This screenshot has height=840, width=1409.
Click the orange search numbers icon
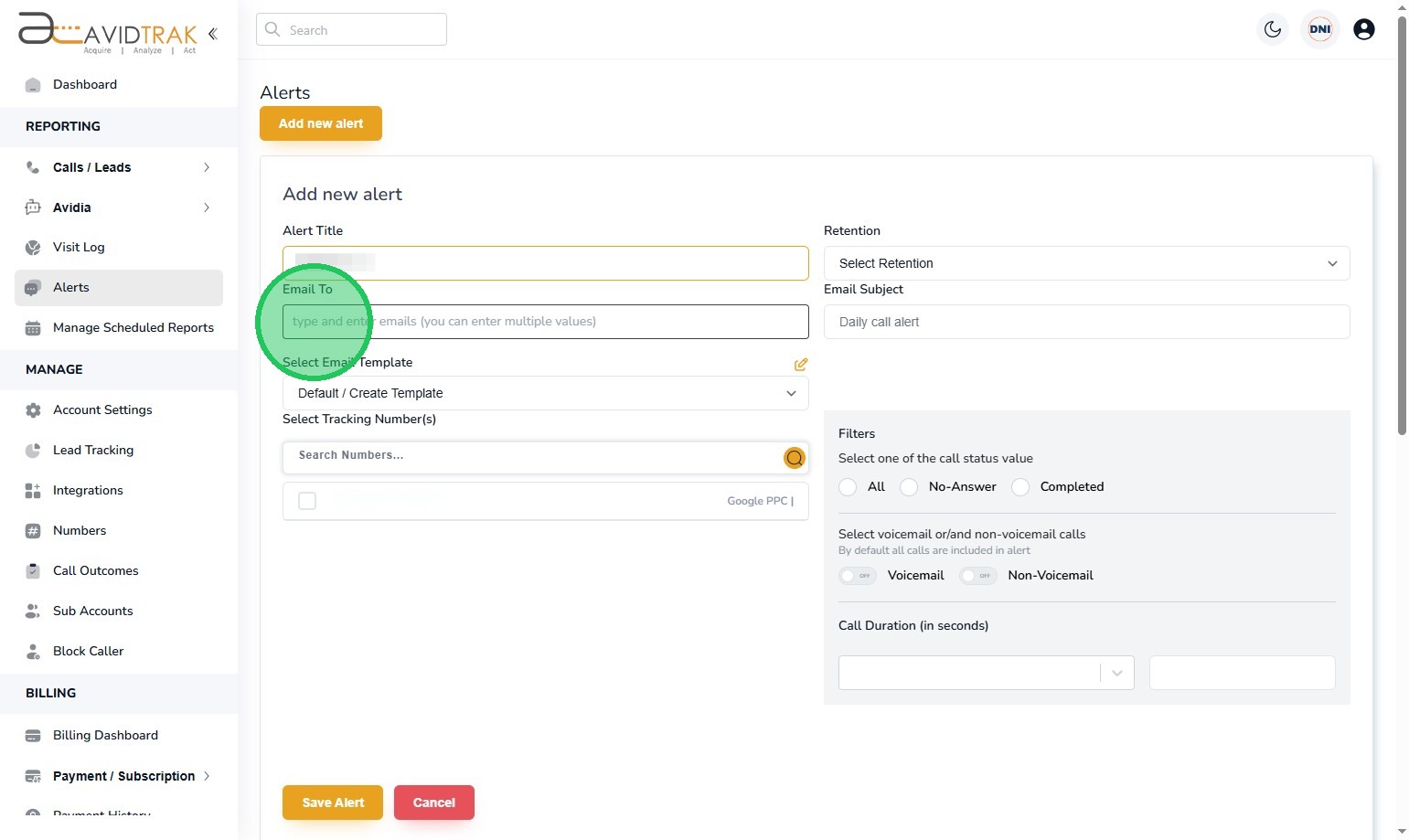coord(794,457)
